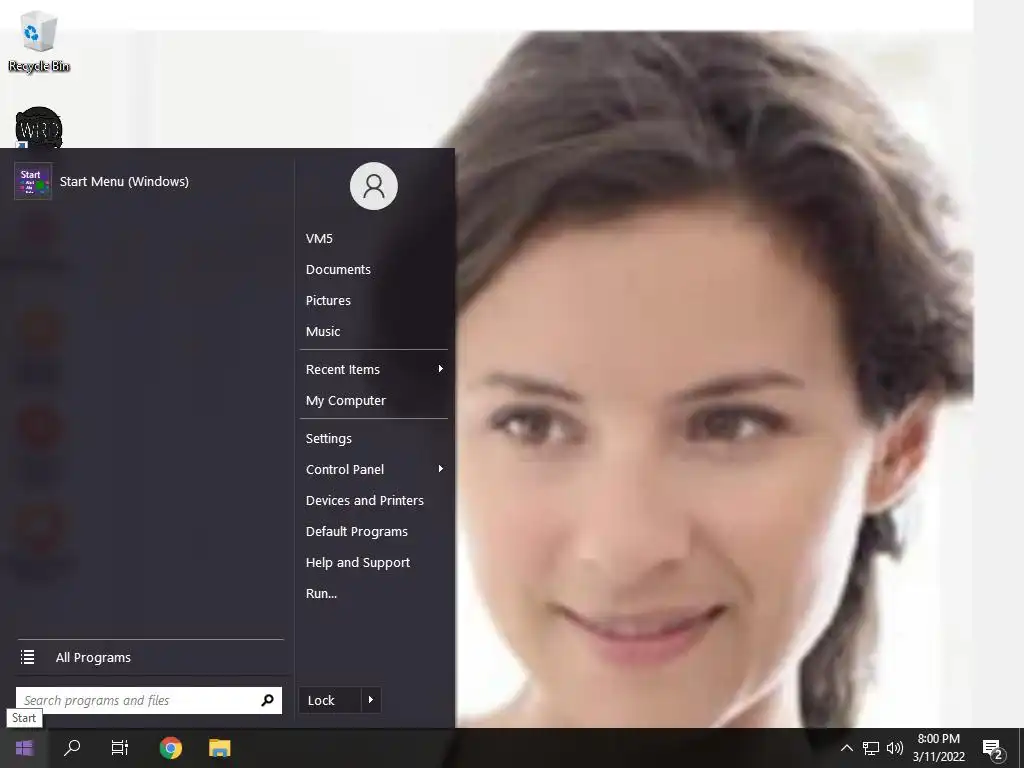Open File Explorer from the taskbar

[x=219, y=748]
